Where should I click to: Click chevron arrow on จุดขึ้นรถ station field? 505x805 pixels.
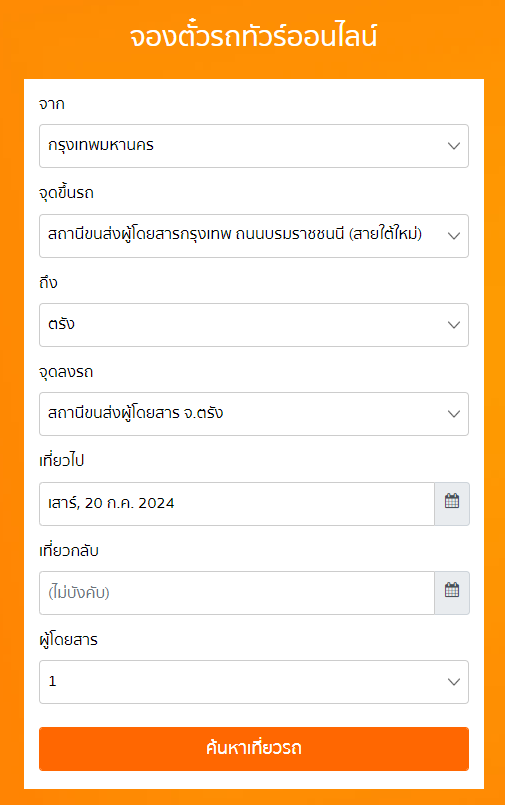point(454,236)
